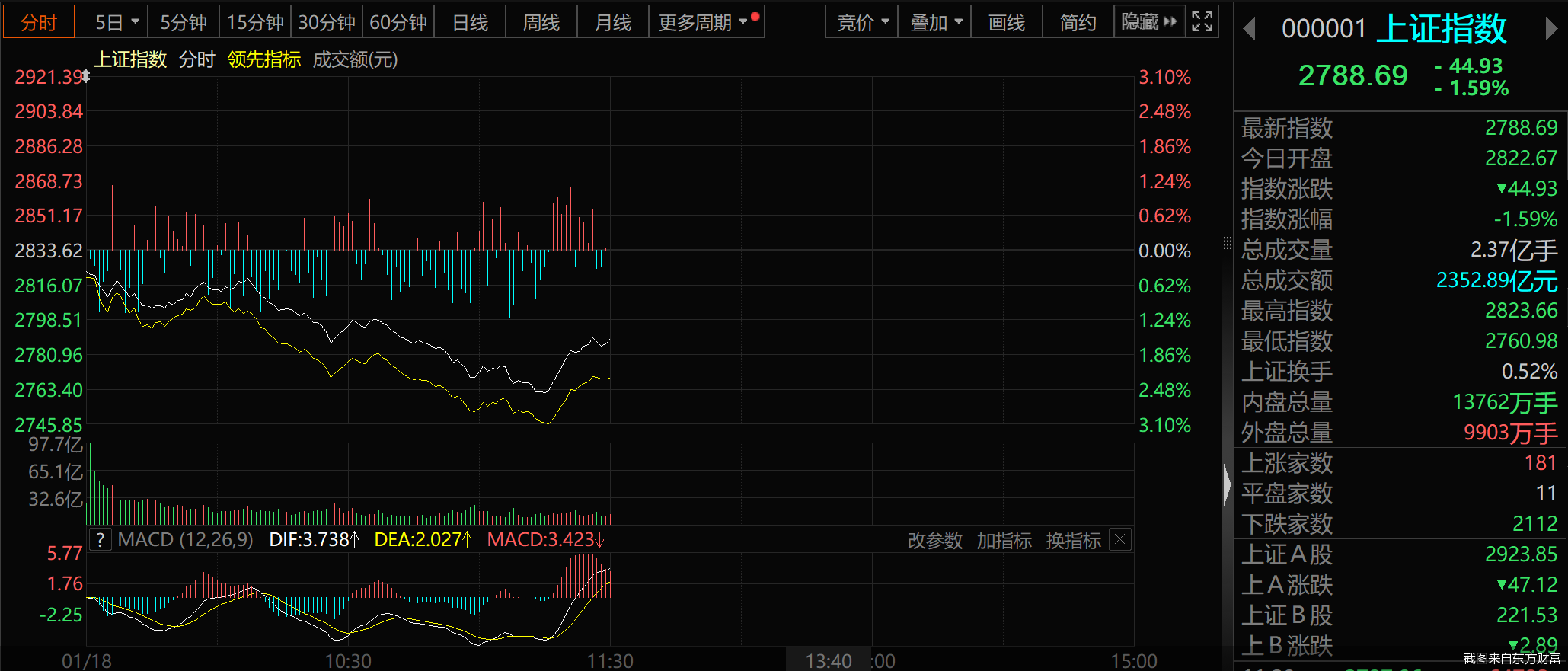Click the 上涨家数 value 181

[1540, 463]
